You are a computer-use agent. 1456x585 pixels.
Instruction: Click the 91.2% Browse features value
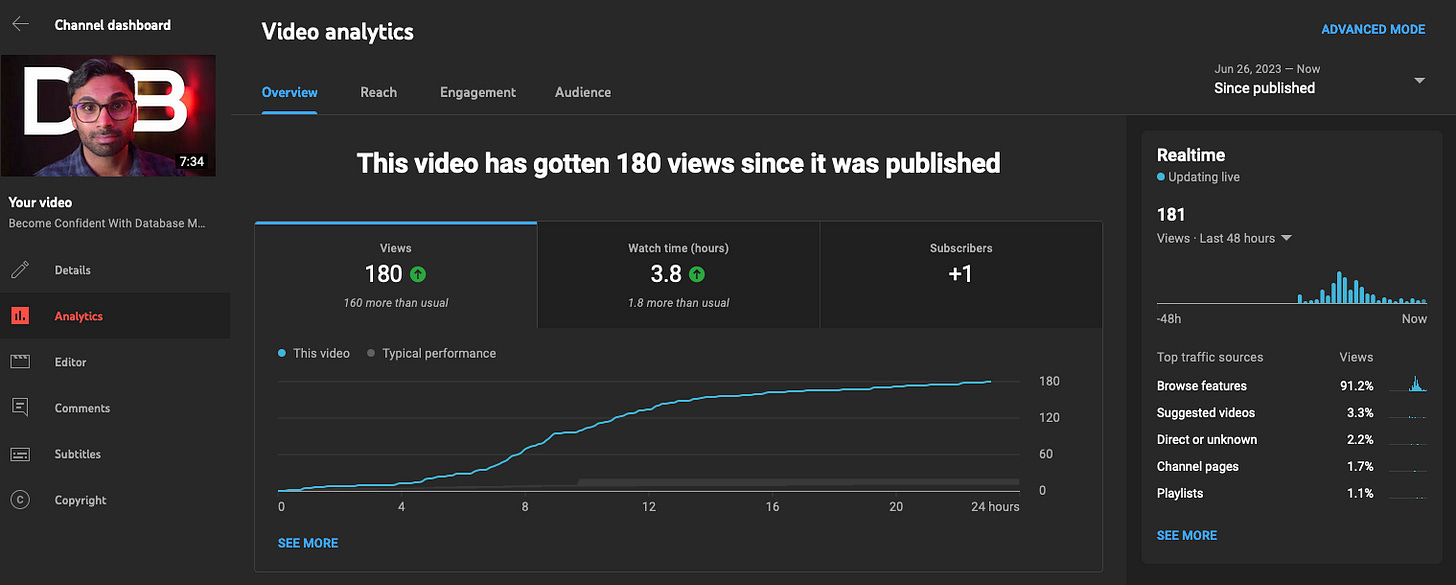pos(1357,385)
